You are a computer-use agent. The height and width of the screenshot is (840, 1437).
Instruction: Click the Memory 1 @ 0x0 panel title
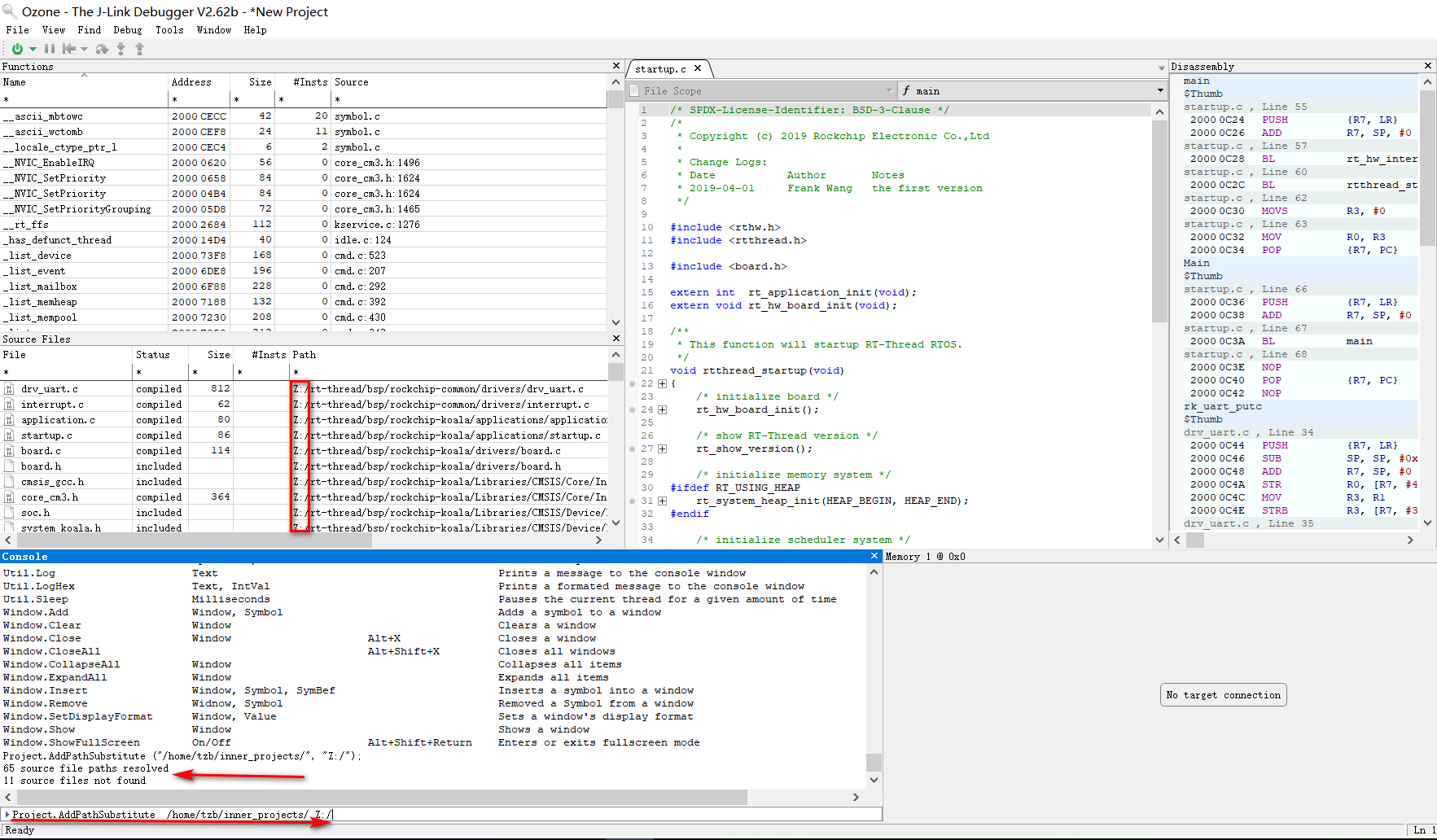coord(925,557)
